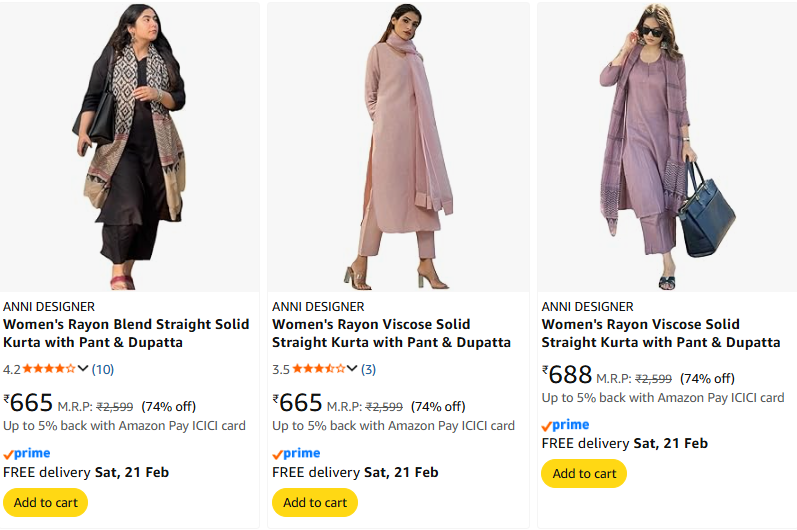
Task: Open the (3) reviews count link
Action: 369,369
